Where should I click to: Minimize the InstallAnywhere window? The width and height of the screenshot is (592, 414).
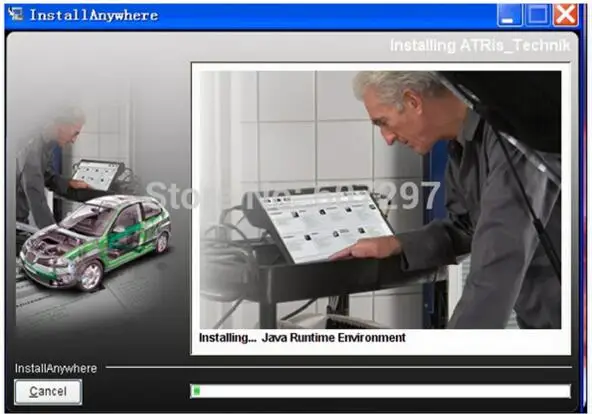(x=510, y=15)
